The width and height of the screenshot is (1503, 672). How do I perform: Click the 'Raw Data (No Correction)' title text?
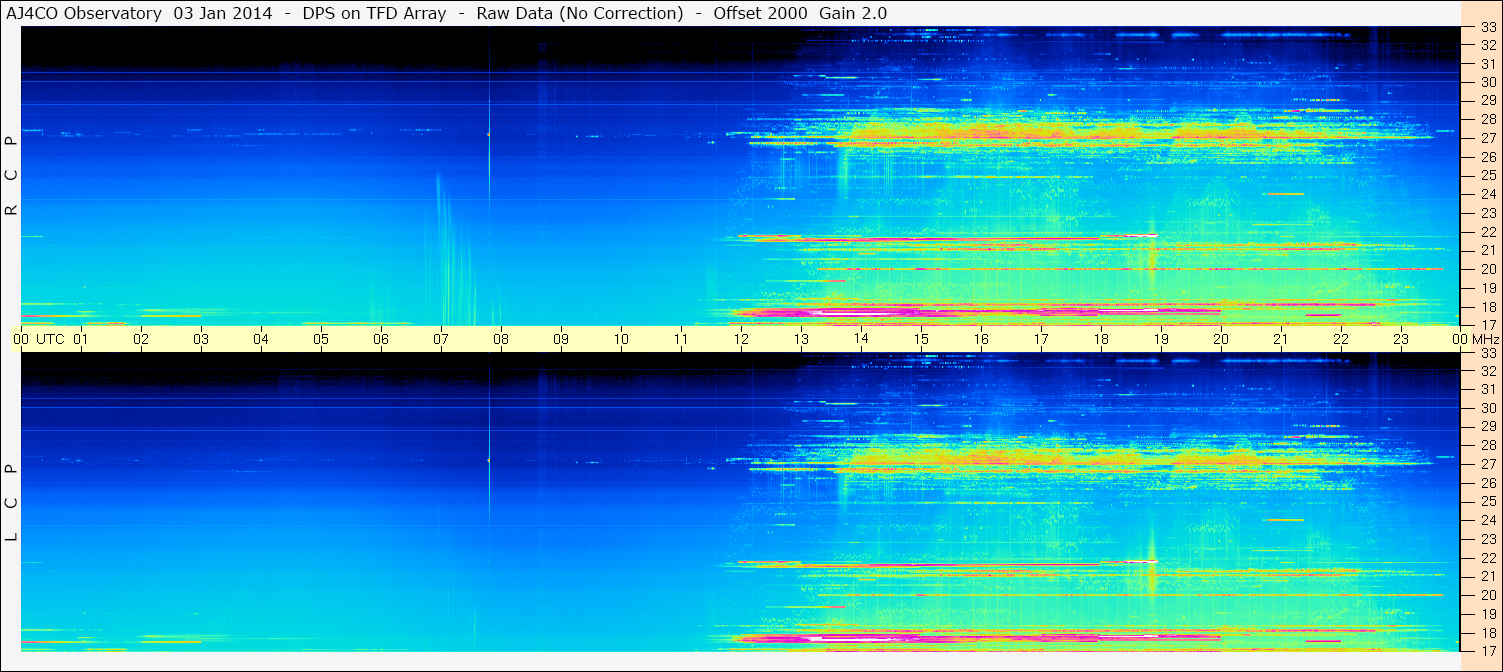(579, 13)
